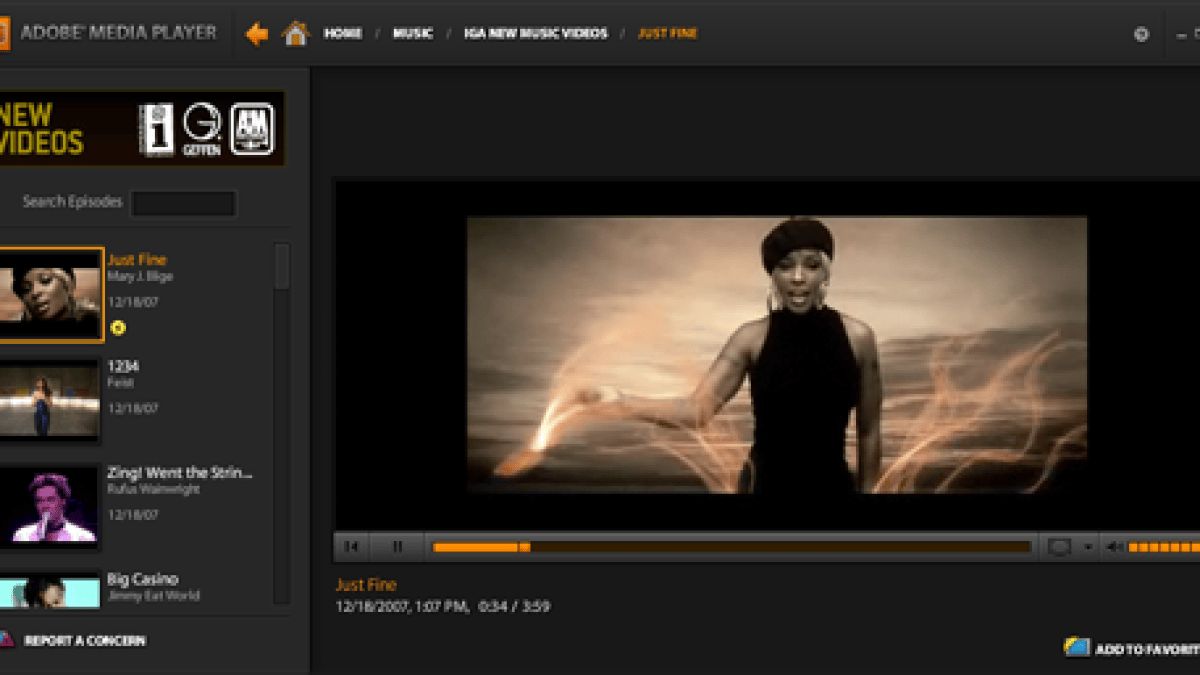The width and height of the screenshot is (1200, 675).
Task: Open IGA New Music Videos breadcrumb
Action: click(535, 33)
